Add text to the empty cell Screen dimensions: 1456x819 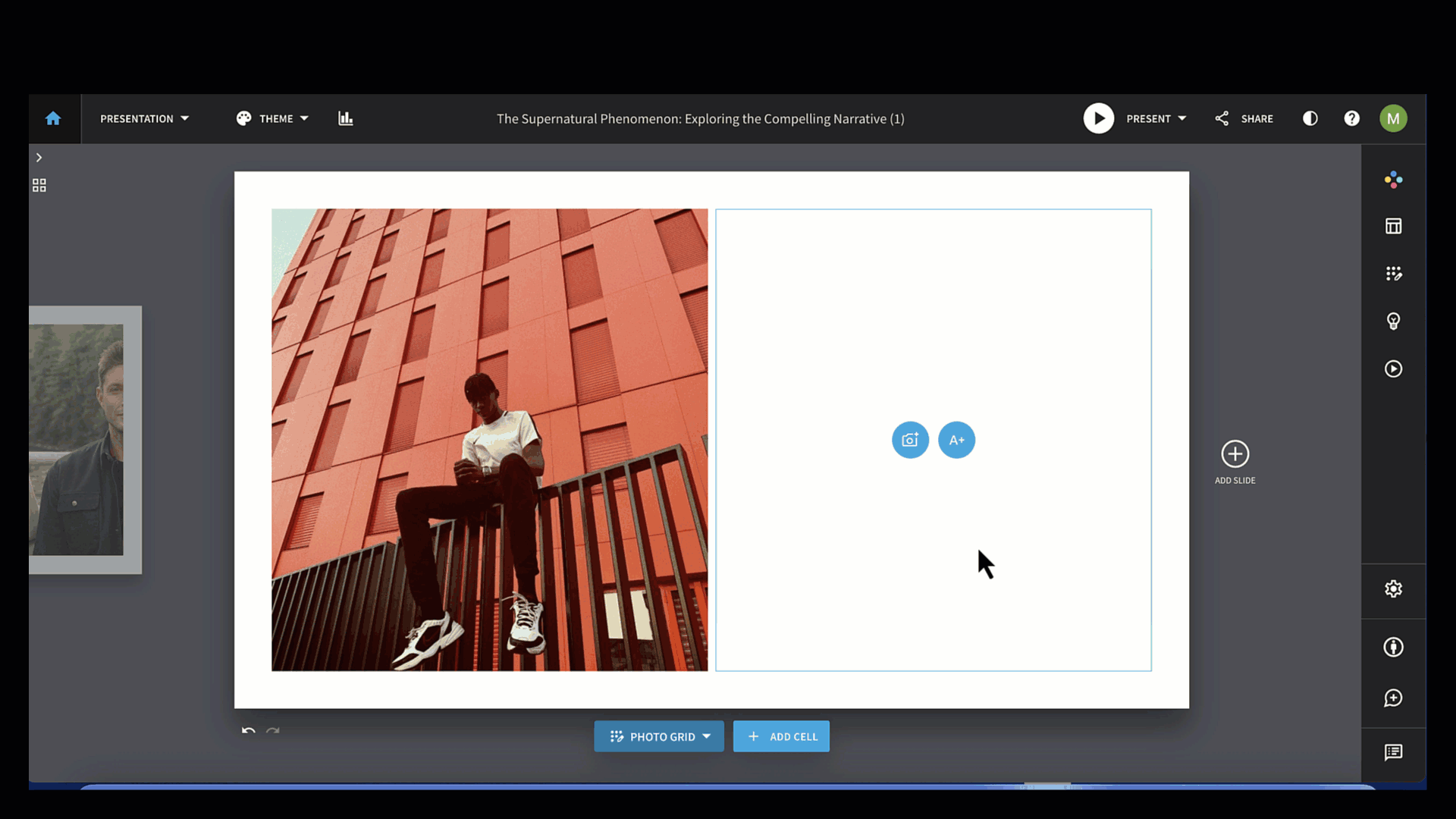coord(956,440)
